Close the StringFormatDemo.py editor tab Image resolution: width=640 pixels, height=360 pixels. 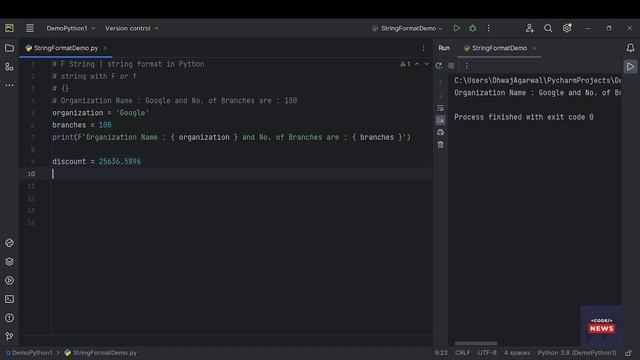point(105,48)
